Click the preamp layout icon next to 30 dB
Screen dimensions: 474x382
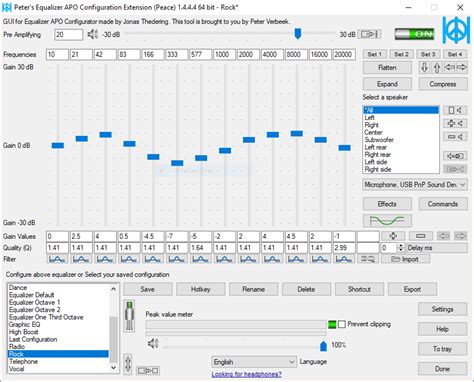(x=369, y=34)
